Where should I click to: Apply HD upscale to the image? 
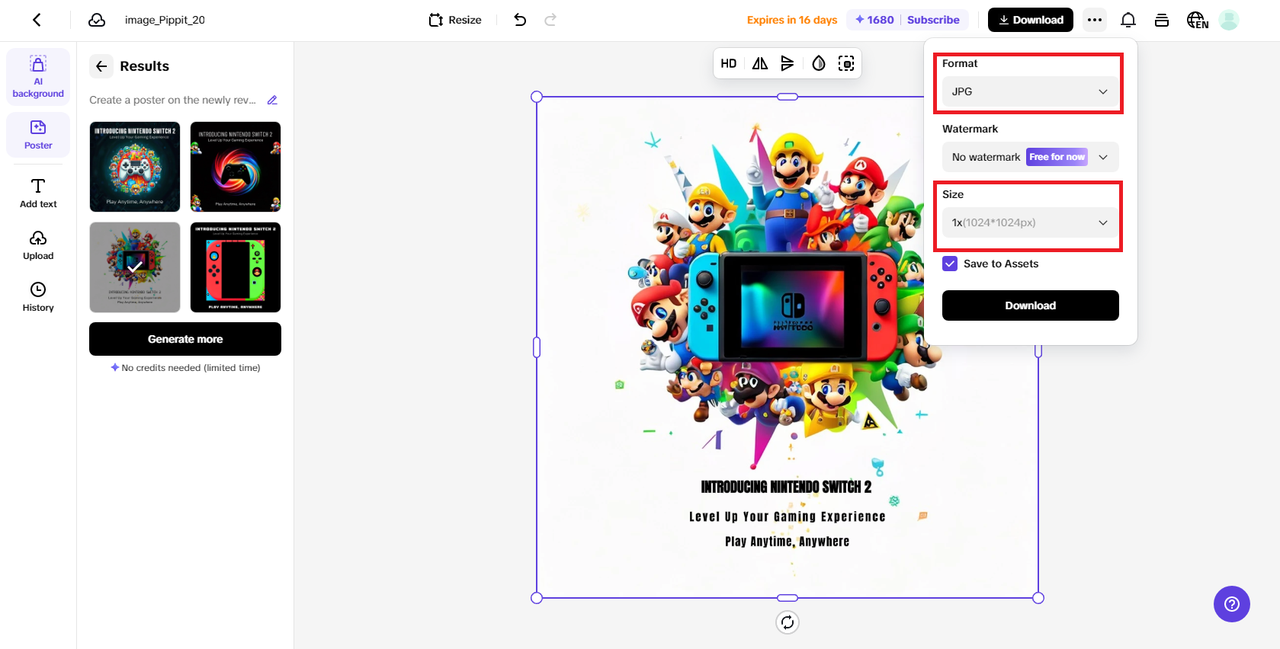[x=729, y=63]
